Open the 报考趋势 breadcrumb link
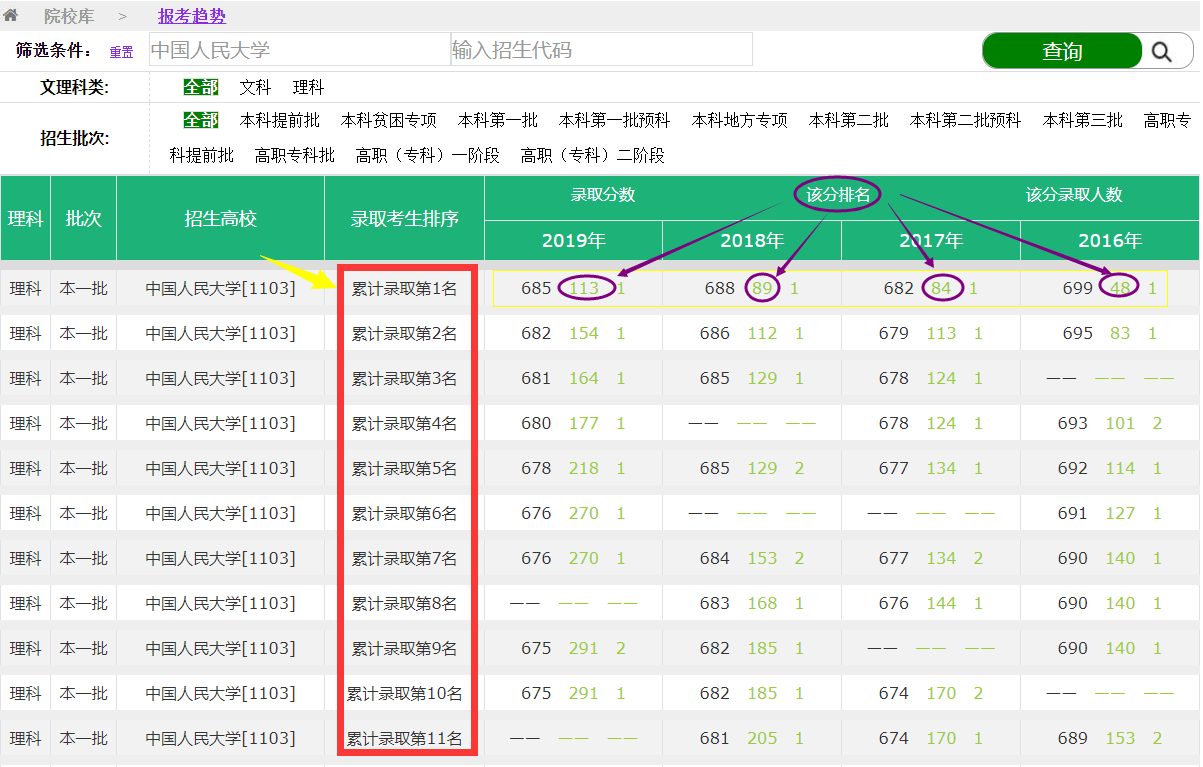Screen dimensions: 1203x767 click(x=192, y=16)
